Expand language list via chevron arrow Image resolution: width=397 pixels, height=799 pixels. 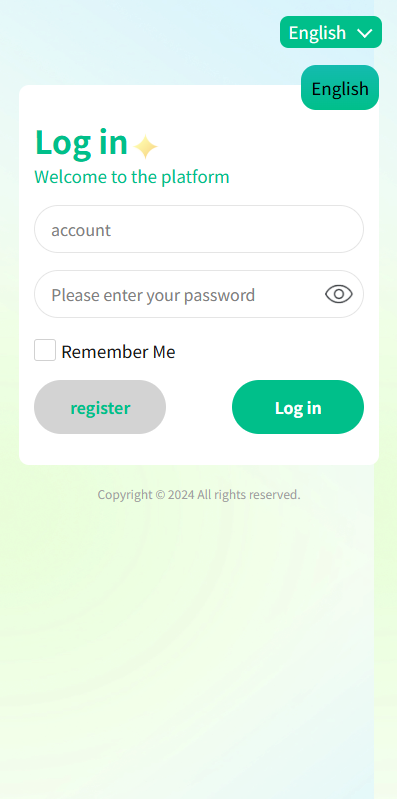pyautogui.click(x=365, y=33)
